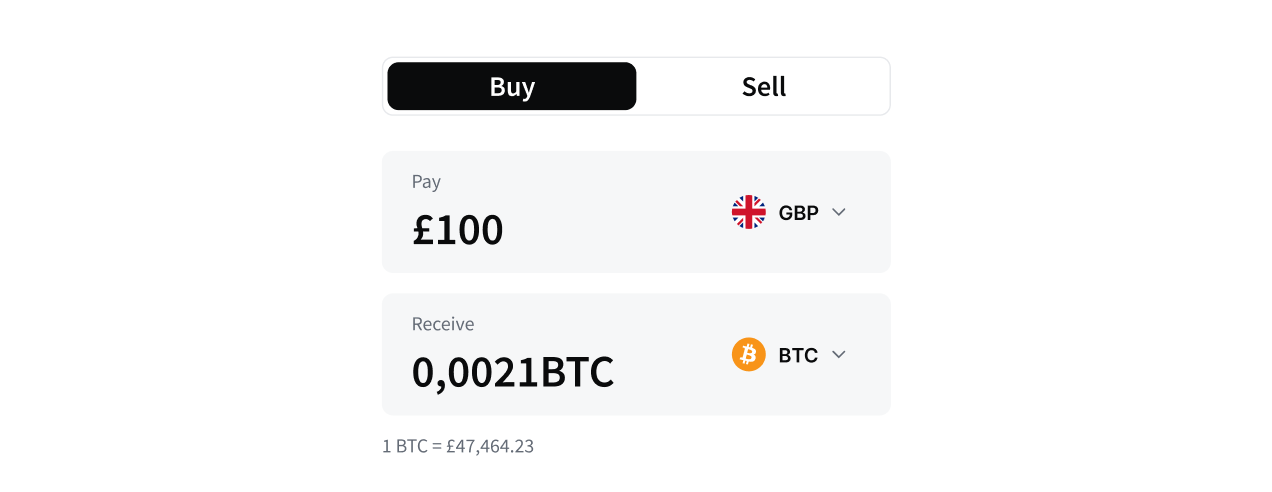The width and height of the screenshot is (1272, 492).
Task: Click the £100 pay amount
Action: click(x=458, y=230)
